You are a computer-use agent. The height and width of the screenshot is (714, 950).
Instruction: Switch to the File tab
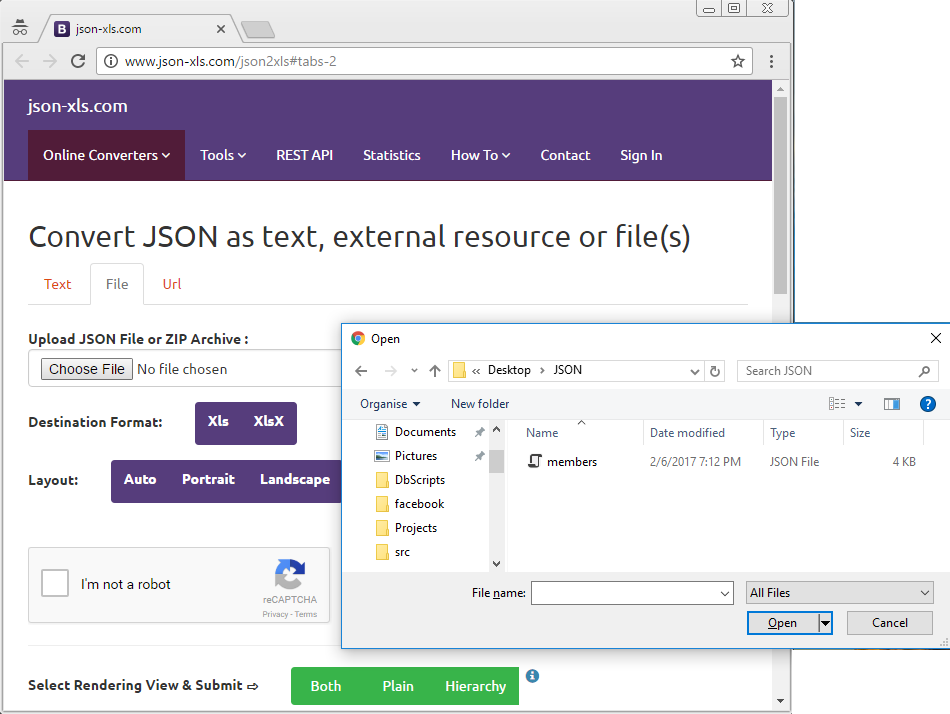(117, 284)
